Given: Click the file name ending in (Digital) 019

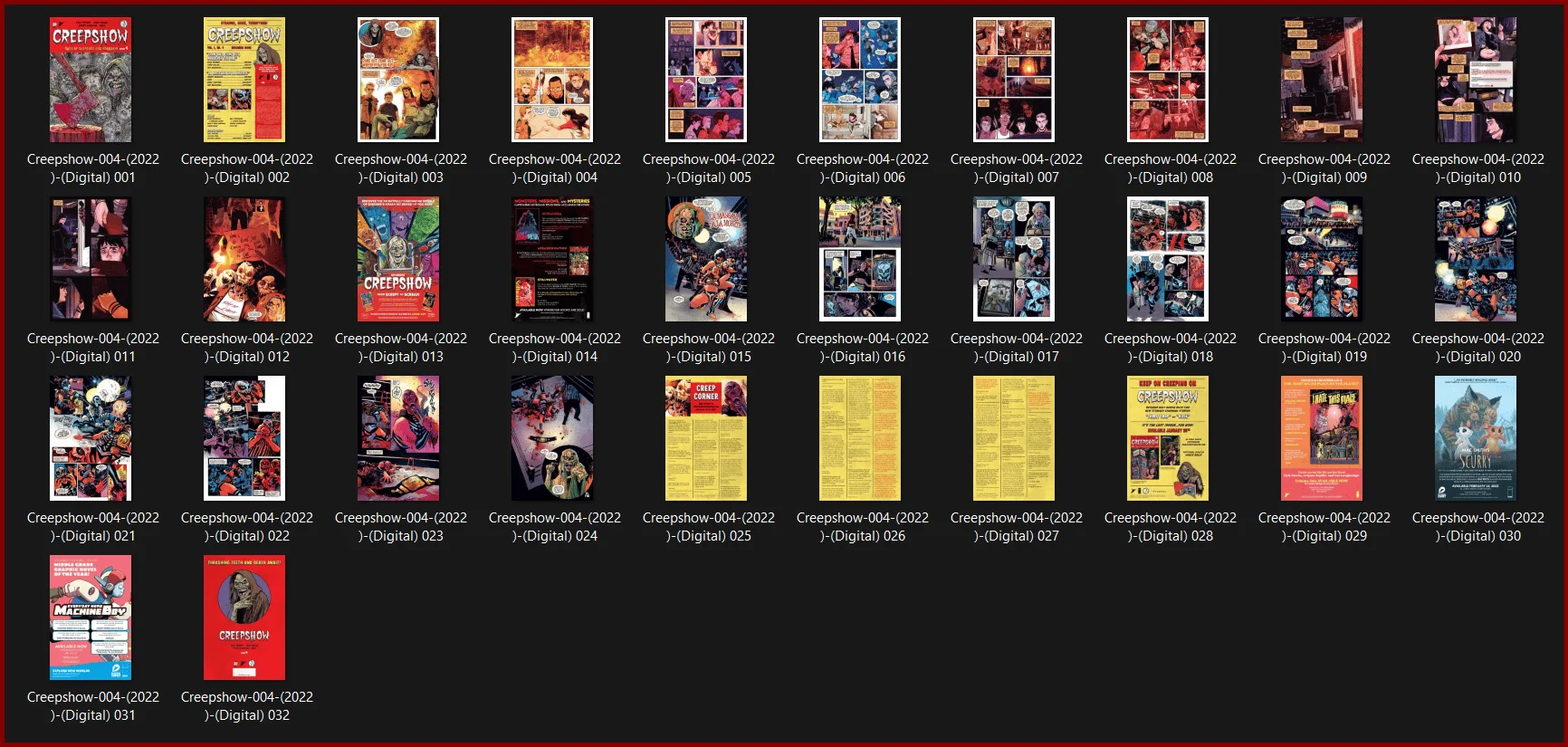Looking at the screenshot, I should pyautogui.click(x=1324, y=348).
